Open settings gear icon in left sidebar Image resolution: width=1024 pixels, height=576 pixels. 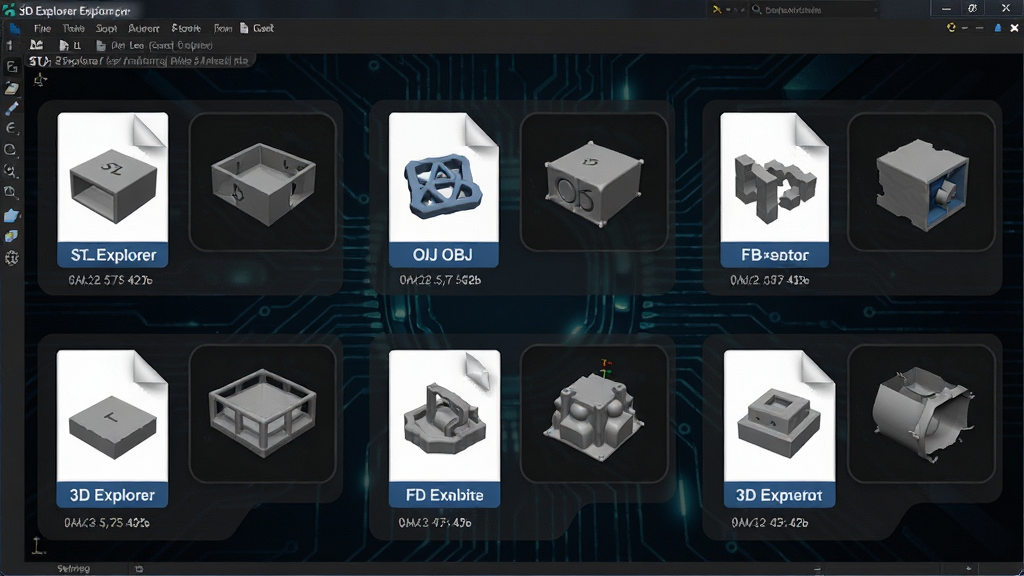coord(11,258)
